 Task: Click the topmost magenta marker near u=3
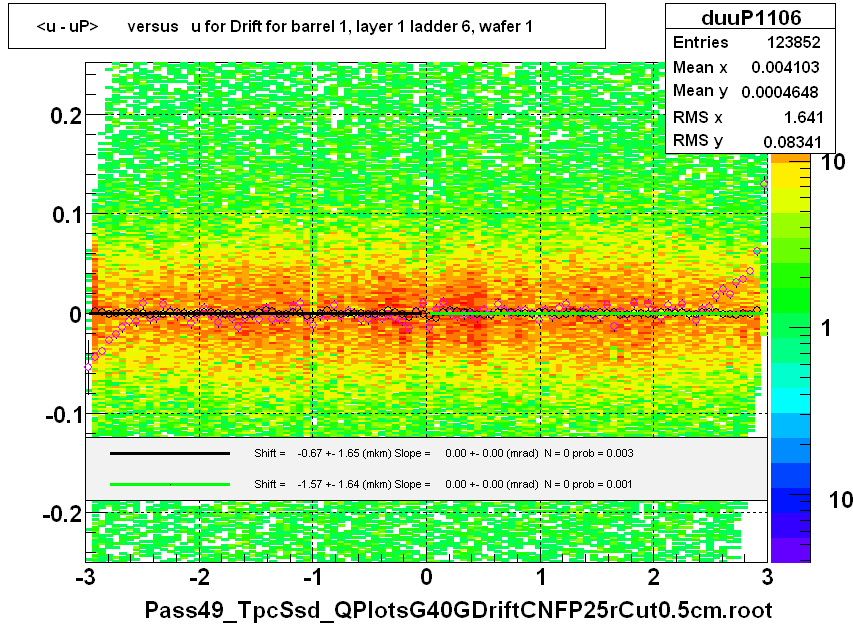pos(764,184)
